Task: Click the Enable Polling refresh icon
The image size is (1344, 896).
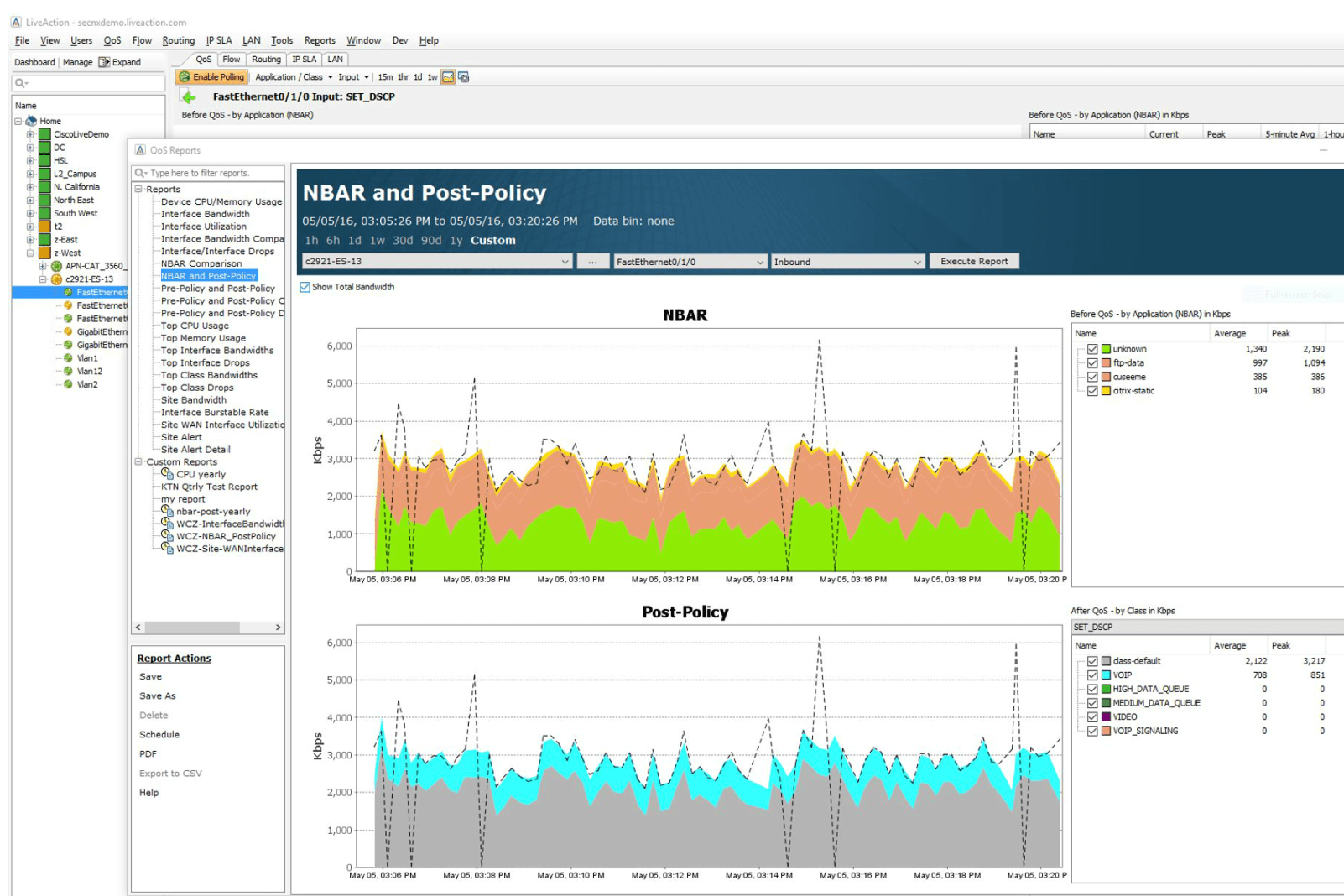Action: coord(185,77)
